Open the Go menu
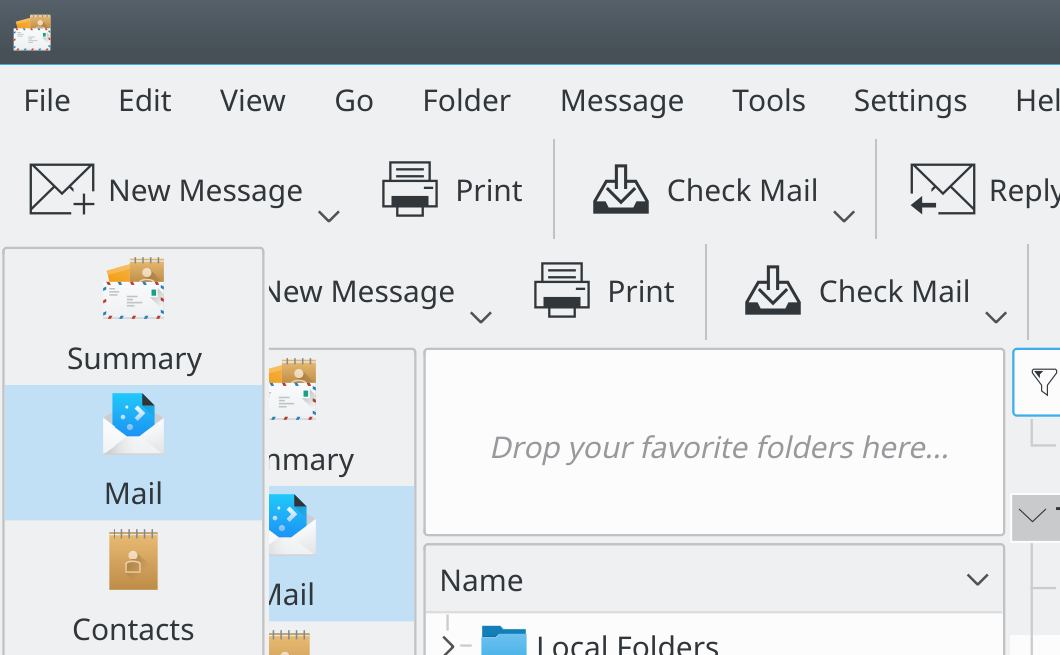 pyautogui.click(x=354, y=101)
